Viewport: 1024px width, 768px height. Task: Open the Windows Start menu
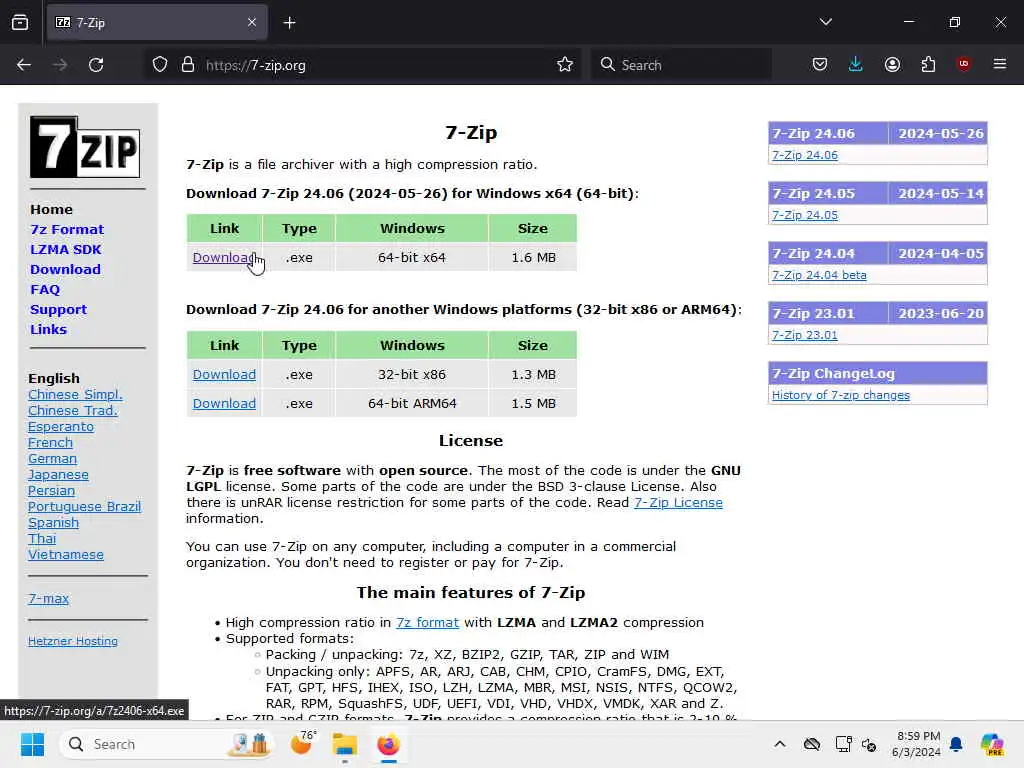(x=32, y=744)
